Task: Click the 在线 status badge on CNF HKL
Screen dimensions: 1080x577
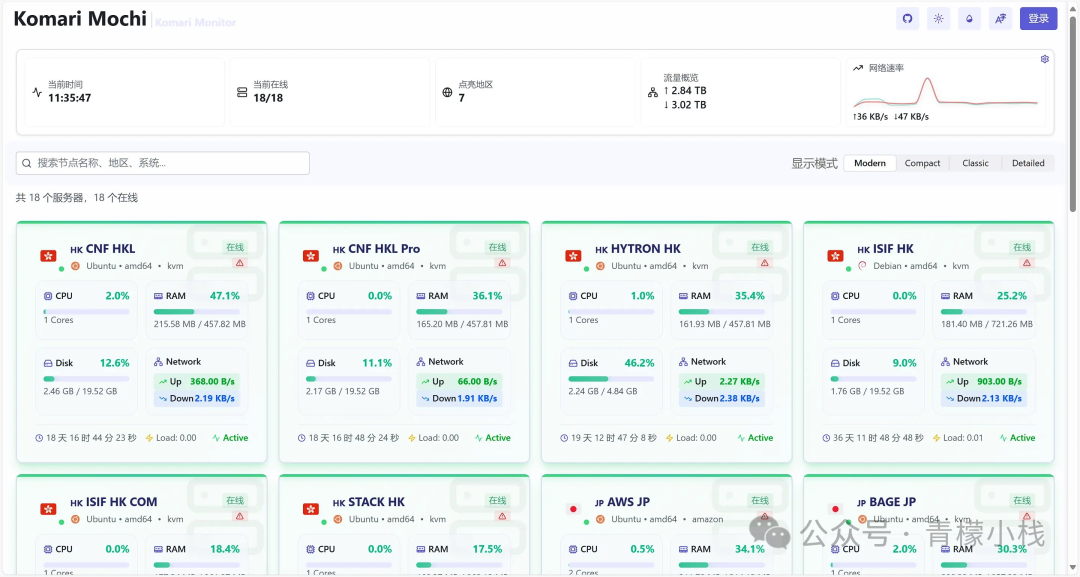Action: (235, 247)
